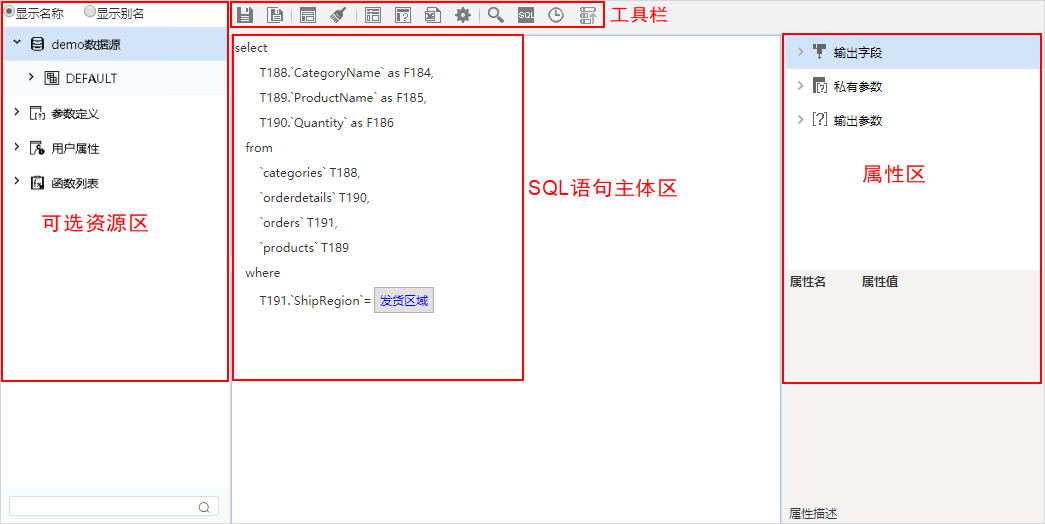
Task: Click the magnifier preview icon in toolbar
Action: pos(495,15)
